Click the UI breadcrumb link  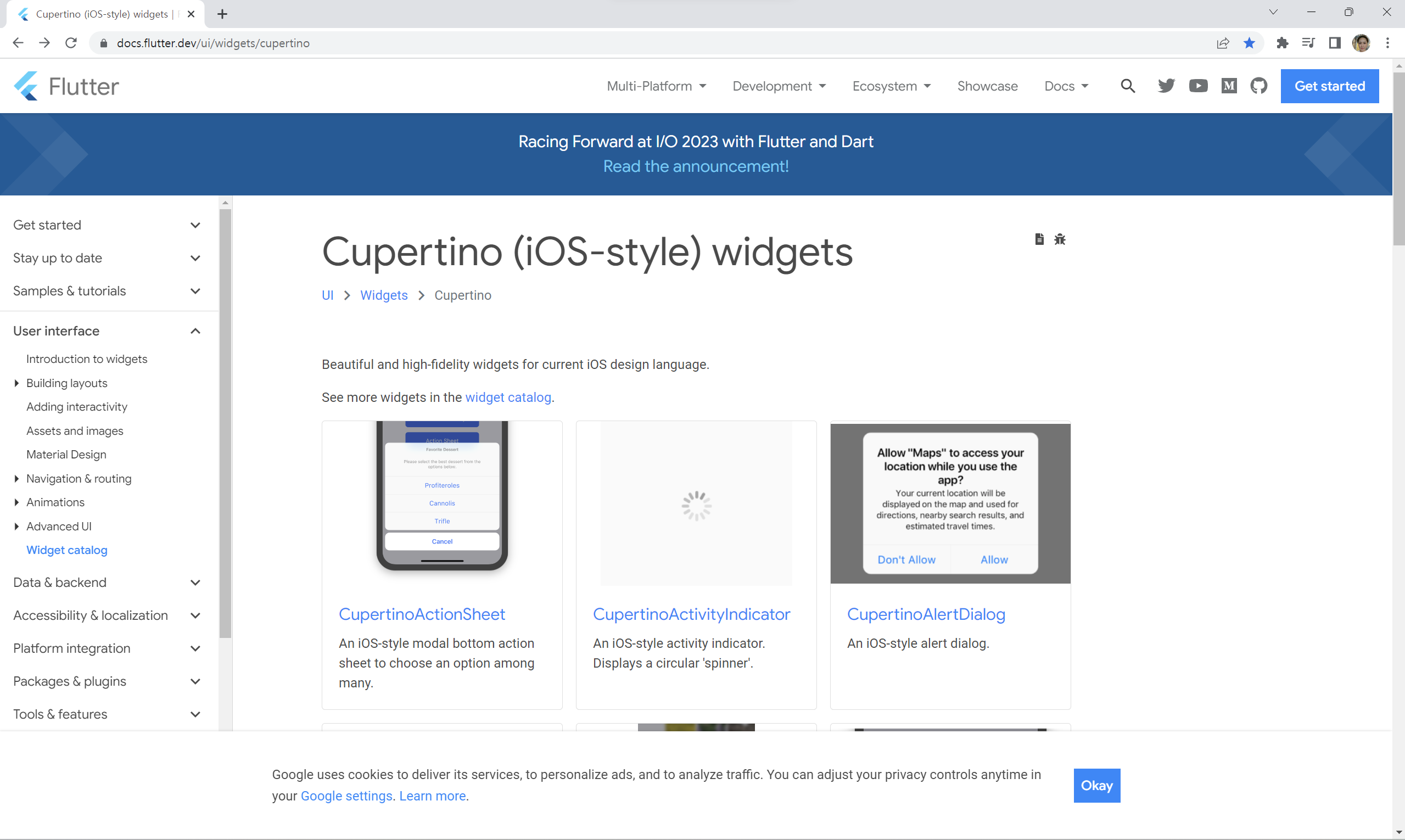click(328, 295)
